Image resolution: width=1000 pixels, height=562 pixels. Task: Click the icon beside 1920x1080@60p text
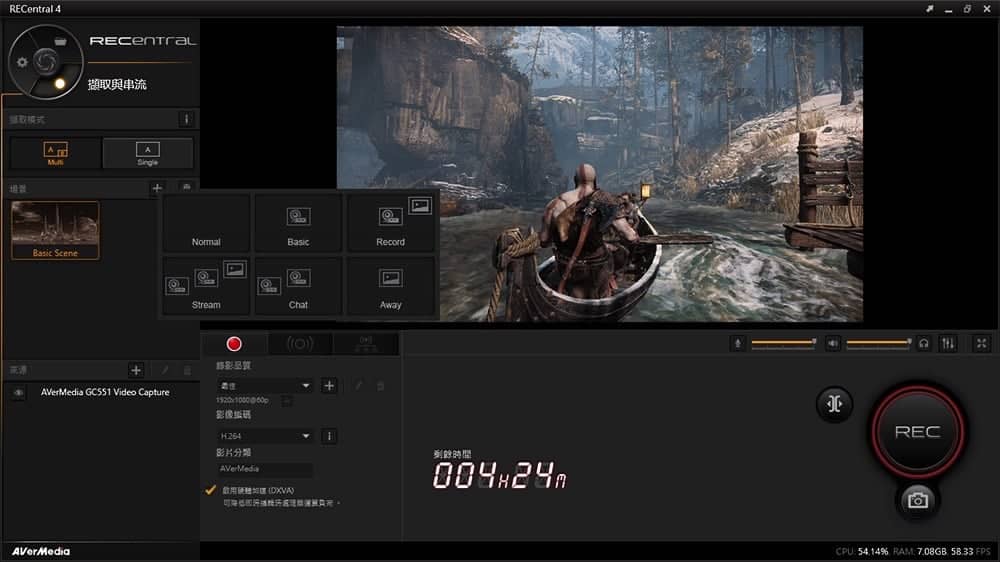click(287, 401)
